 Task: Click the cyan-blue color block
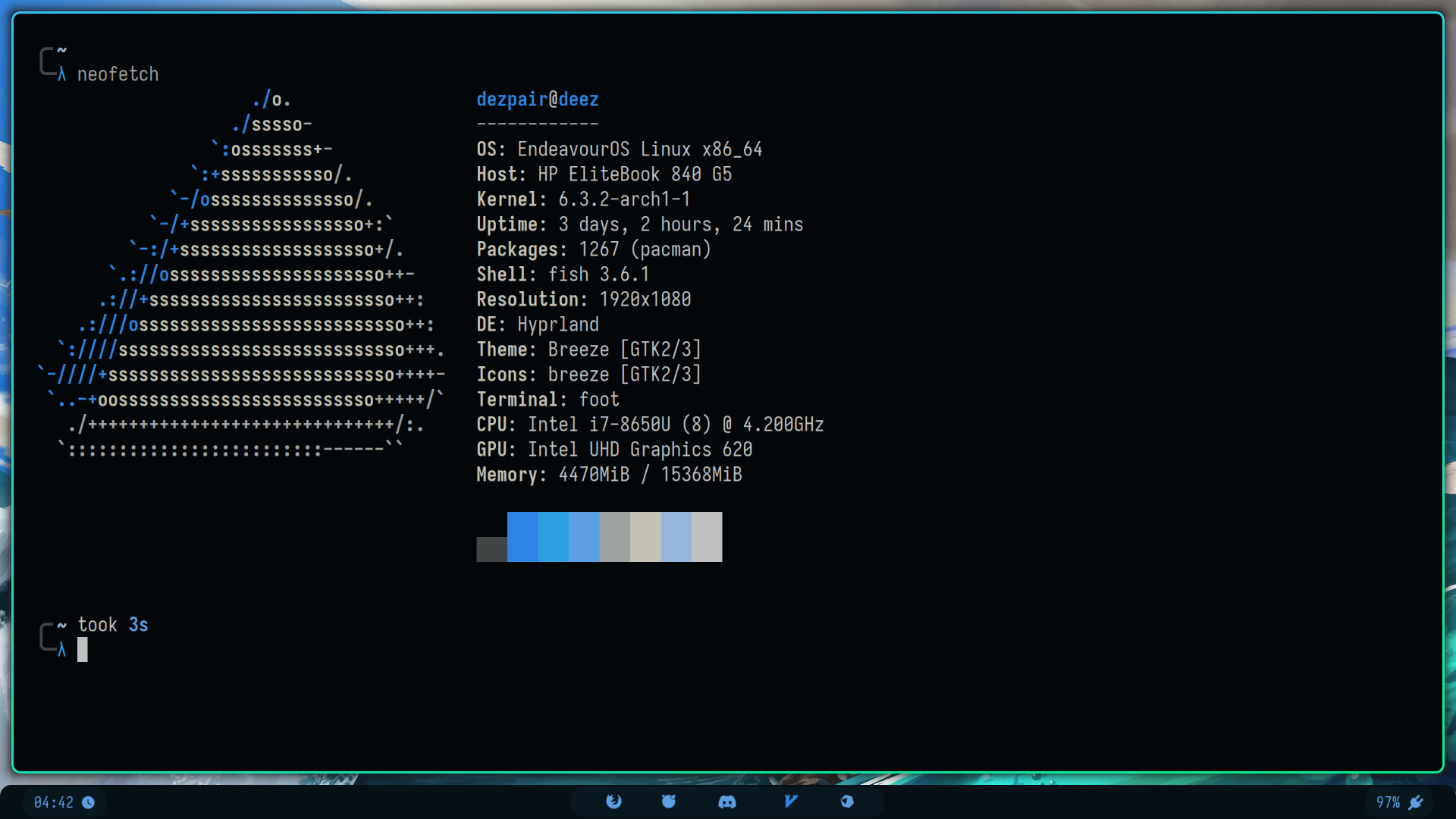point(553,537)
